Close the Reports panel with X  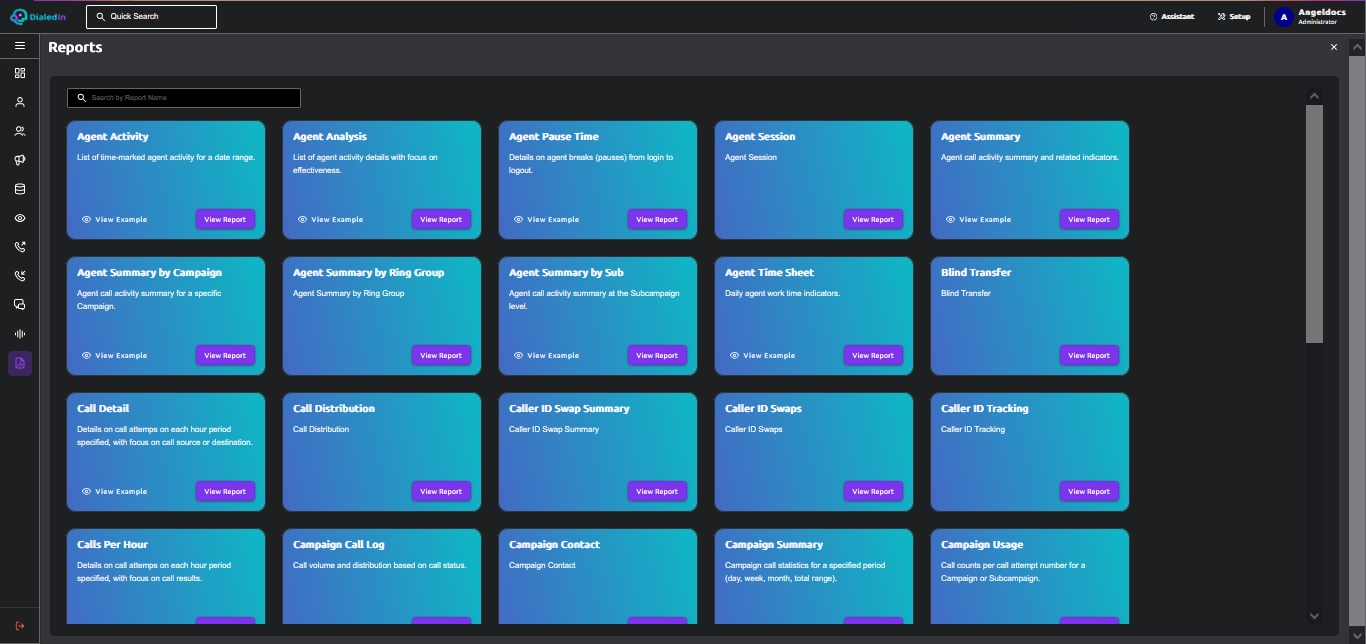click(x=1334, y=47)
